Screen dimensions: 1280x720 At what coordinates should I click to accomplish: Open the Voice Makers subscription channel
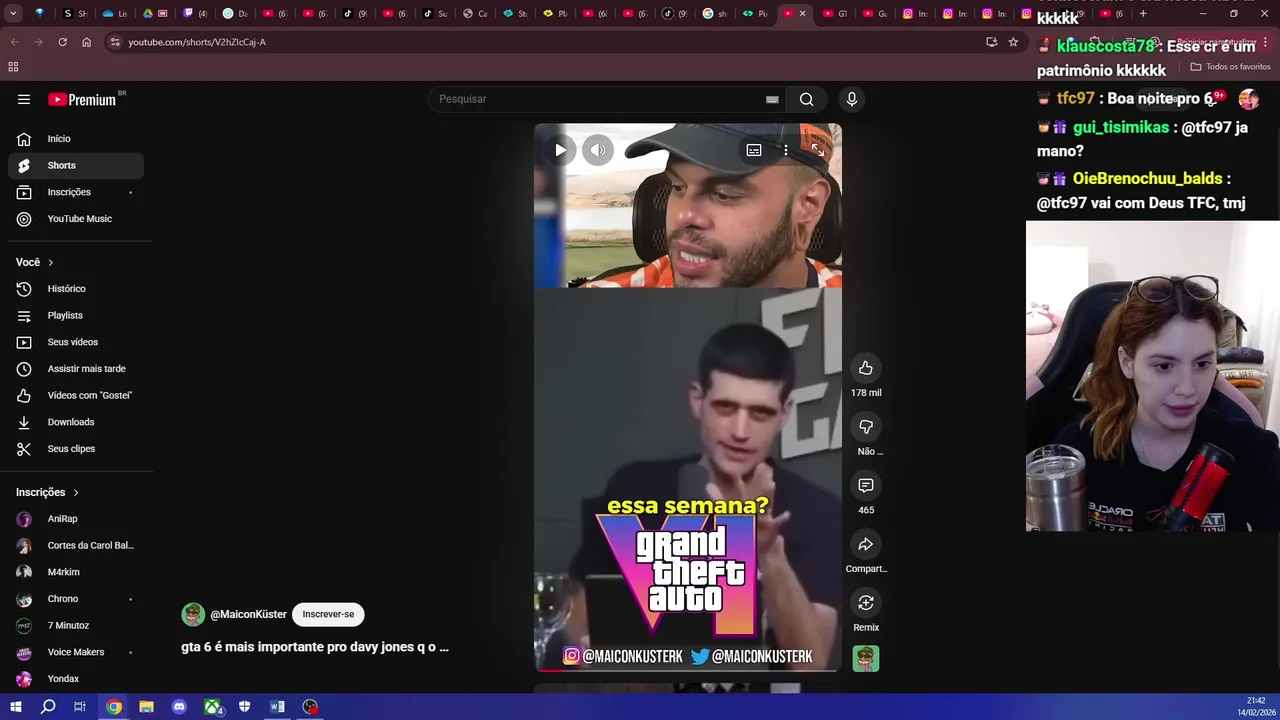pyautogui.click(x=76, y=652)
